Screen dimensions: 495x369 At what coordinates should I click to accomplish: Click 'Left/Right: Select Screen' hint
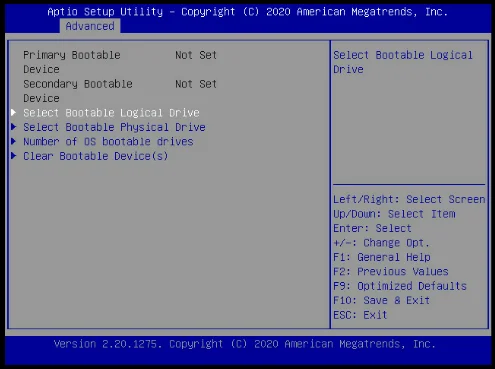(x=409, y=199)
